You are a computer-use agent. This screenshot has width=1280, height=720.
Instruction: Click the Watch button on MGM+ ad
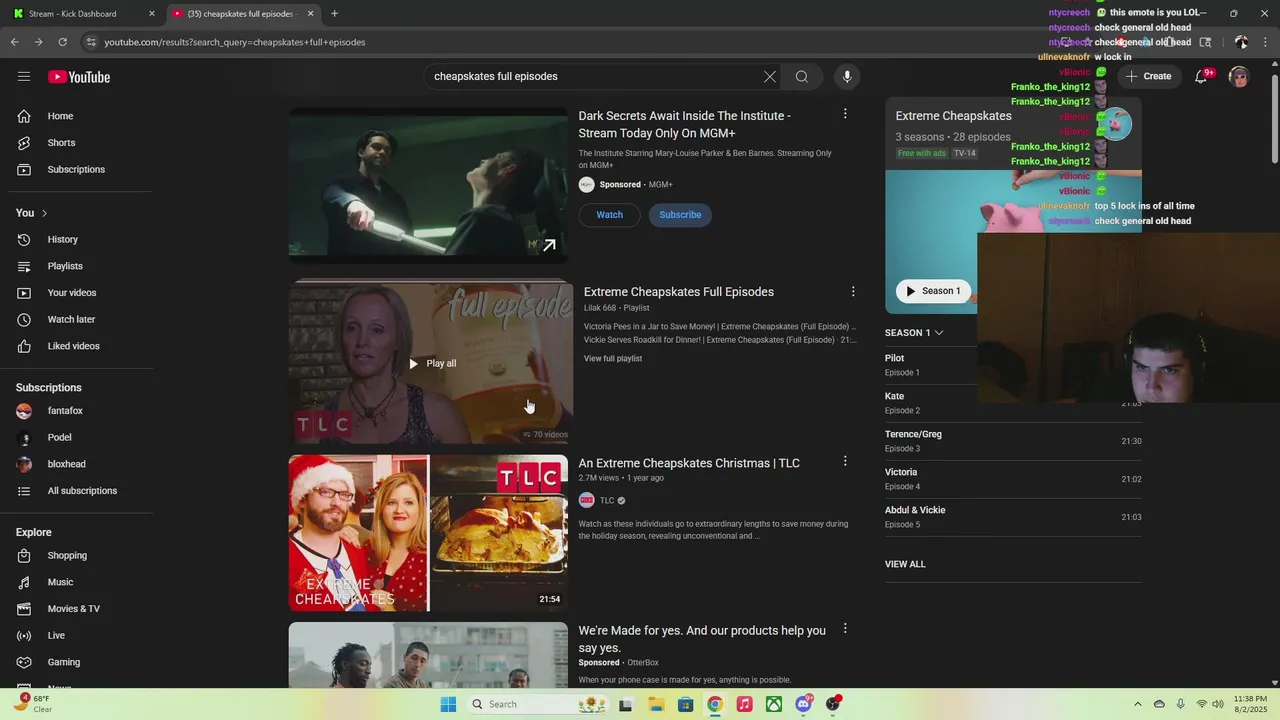click(x=609, y=215)
